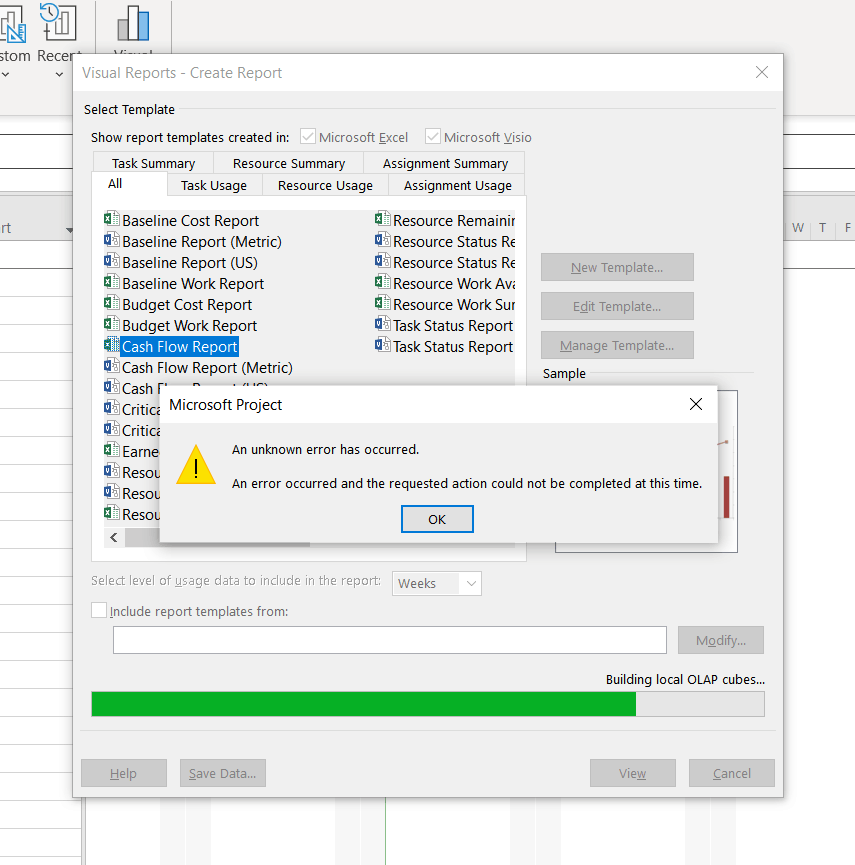Click the Manage Template button
This screenshot has height=865, width=855.
(617, 345)
